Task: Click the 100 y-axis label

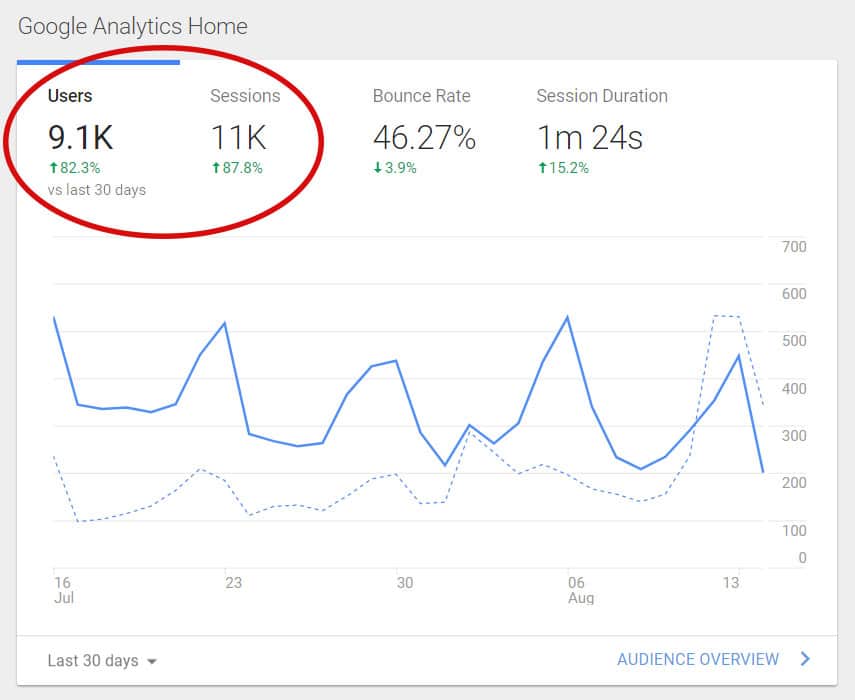Action: (794, 530)
